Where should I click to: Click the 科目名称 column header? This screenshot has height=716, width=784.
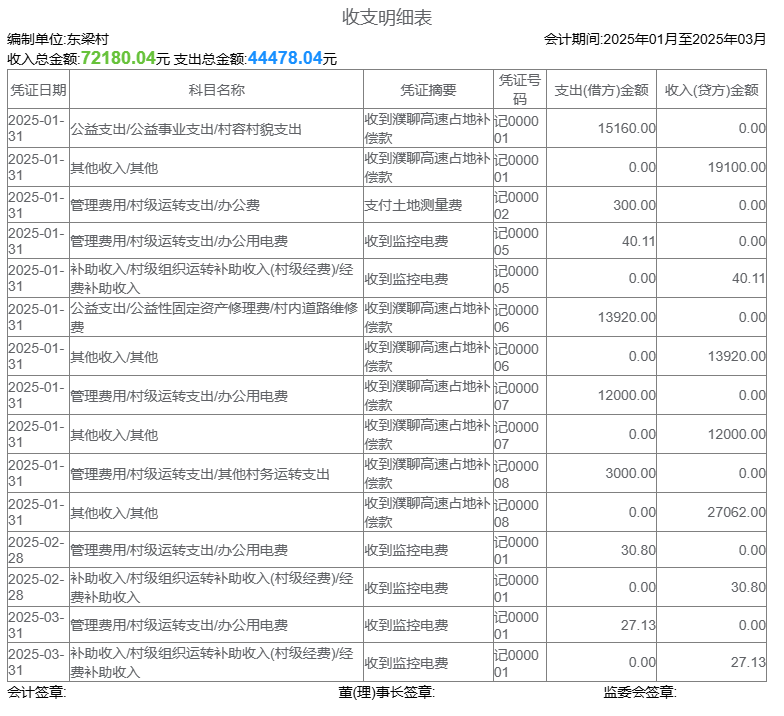coord(216,90)
